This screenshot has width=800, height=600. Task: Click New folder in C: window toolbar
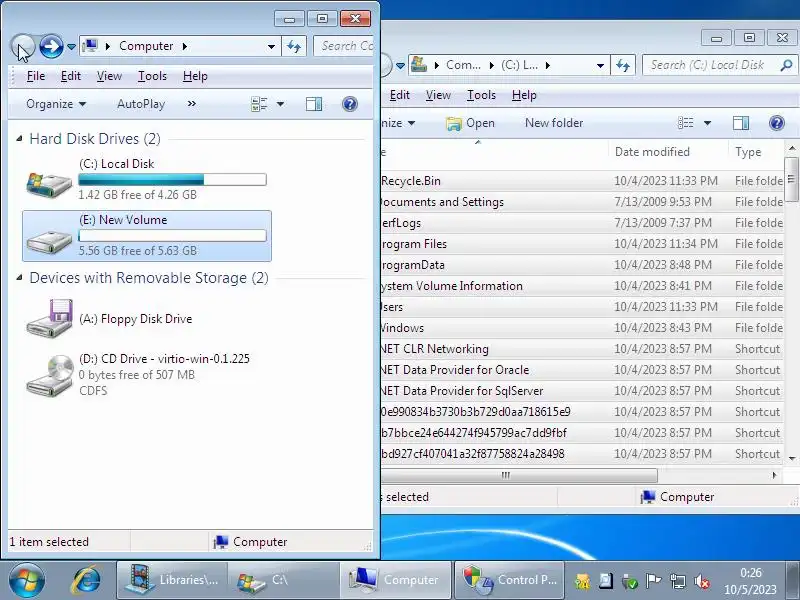[554, 123]
